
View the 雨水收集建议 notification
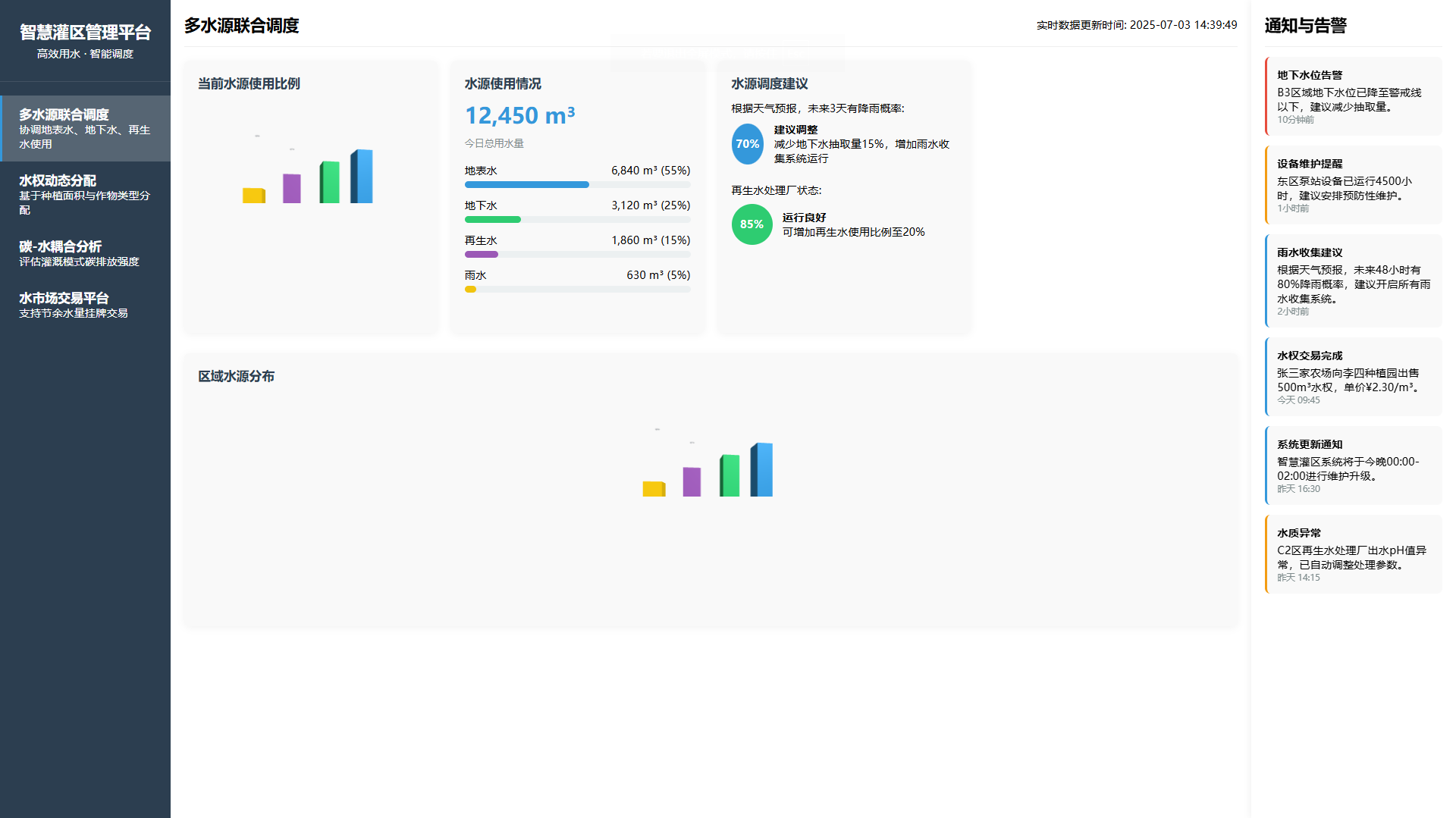tap(1353, 281)
